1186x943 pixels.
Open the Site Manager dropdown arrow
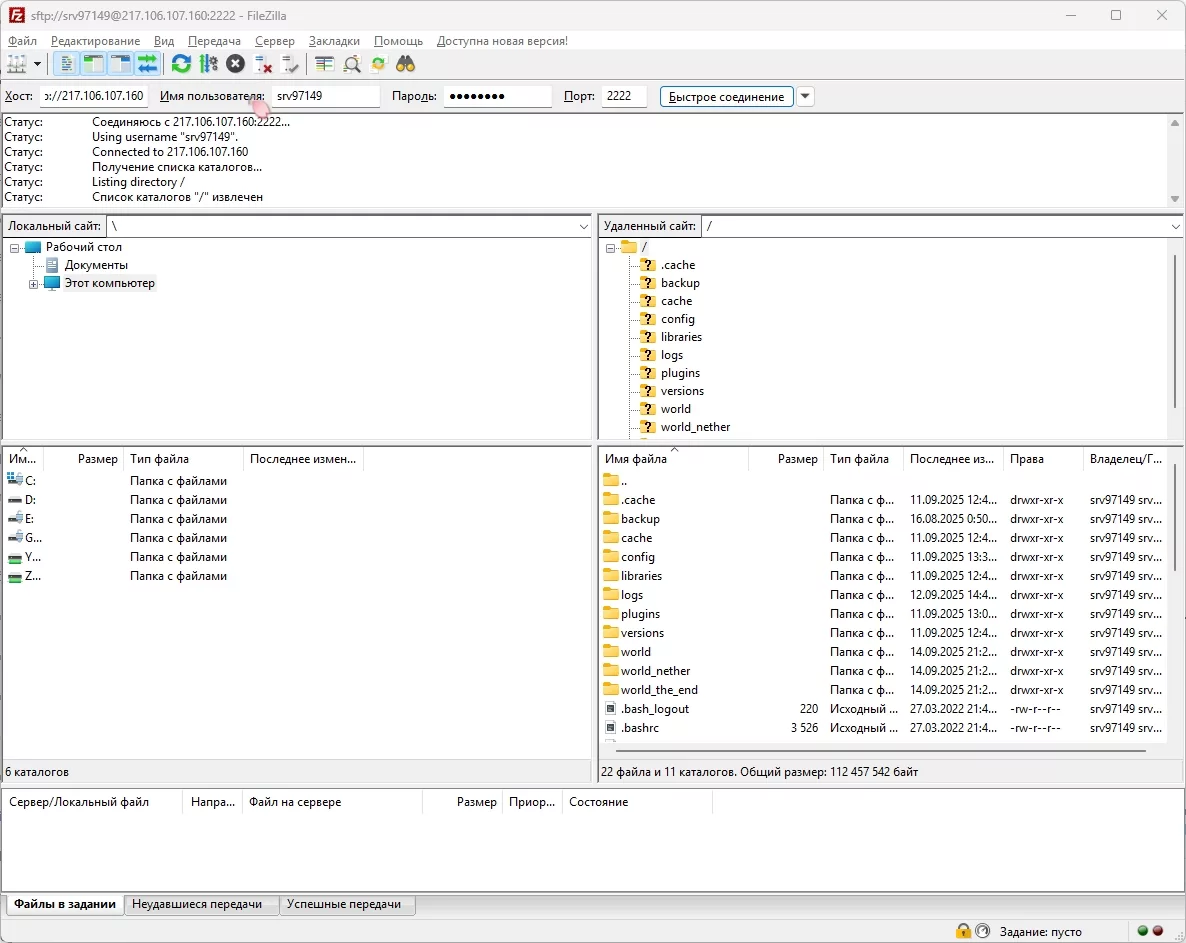tap(36, 63)
